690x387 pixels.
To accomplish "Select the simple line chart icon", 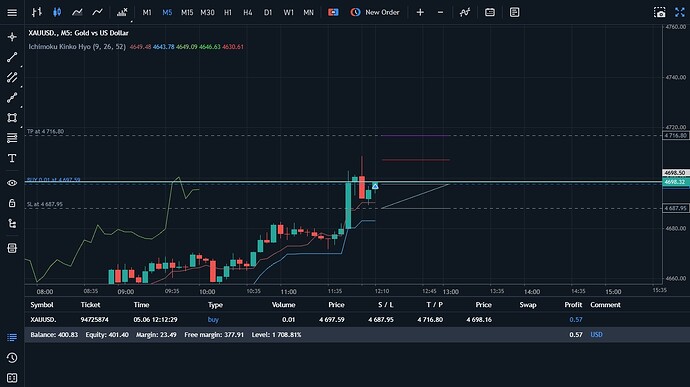I will point(97,12).
